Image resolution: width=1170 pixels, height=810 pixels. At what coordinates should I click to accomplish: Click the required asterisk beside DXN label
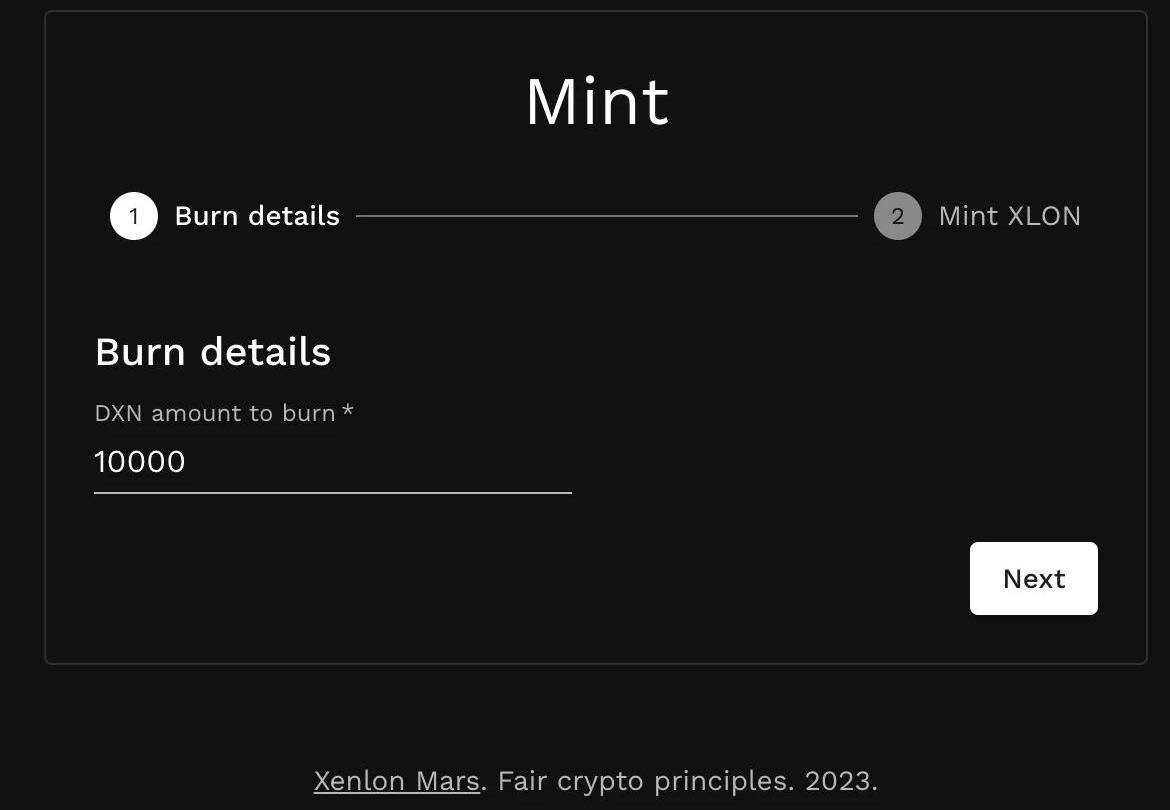point(348,411)
